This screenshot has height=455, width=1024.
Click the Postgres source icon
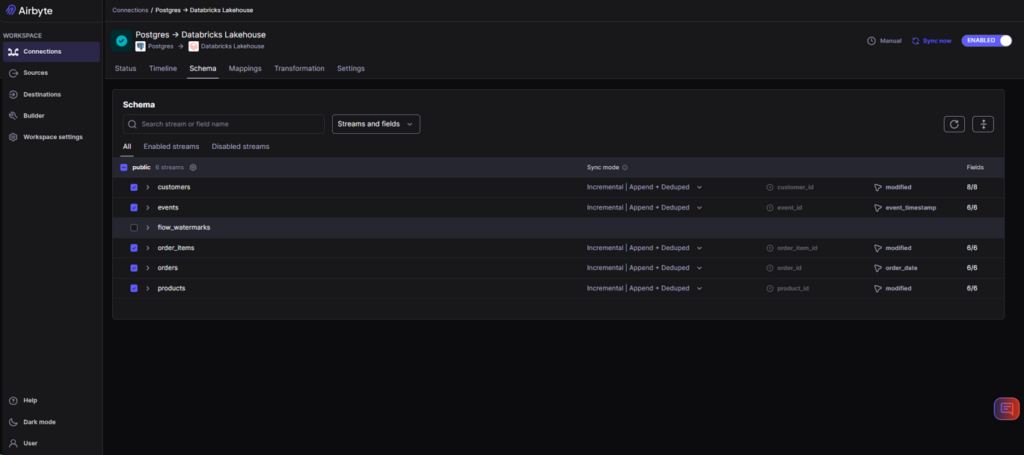pos(140,46)
